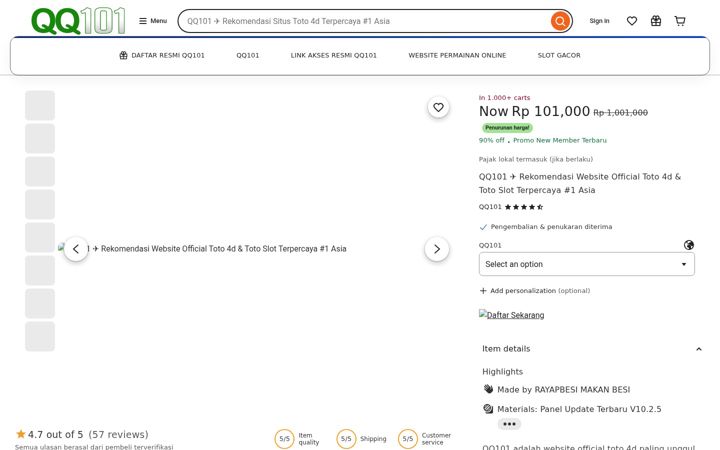The width and height of the screenshot is (720, 450).
Task: Click the globe icon beside QQ101 label
Action: 689,245
